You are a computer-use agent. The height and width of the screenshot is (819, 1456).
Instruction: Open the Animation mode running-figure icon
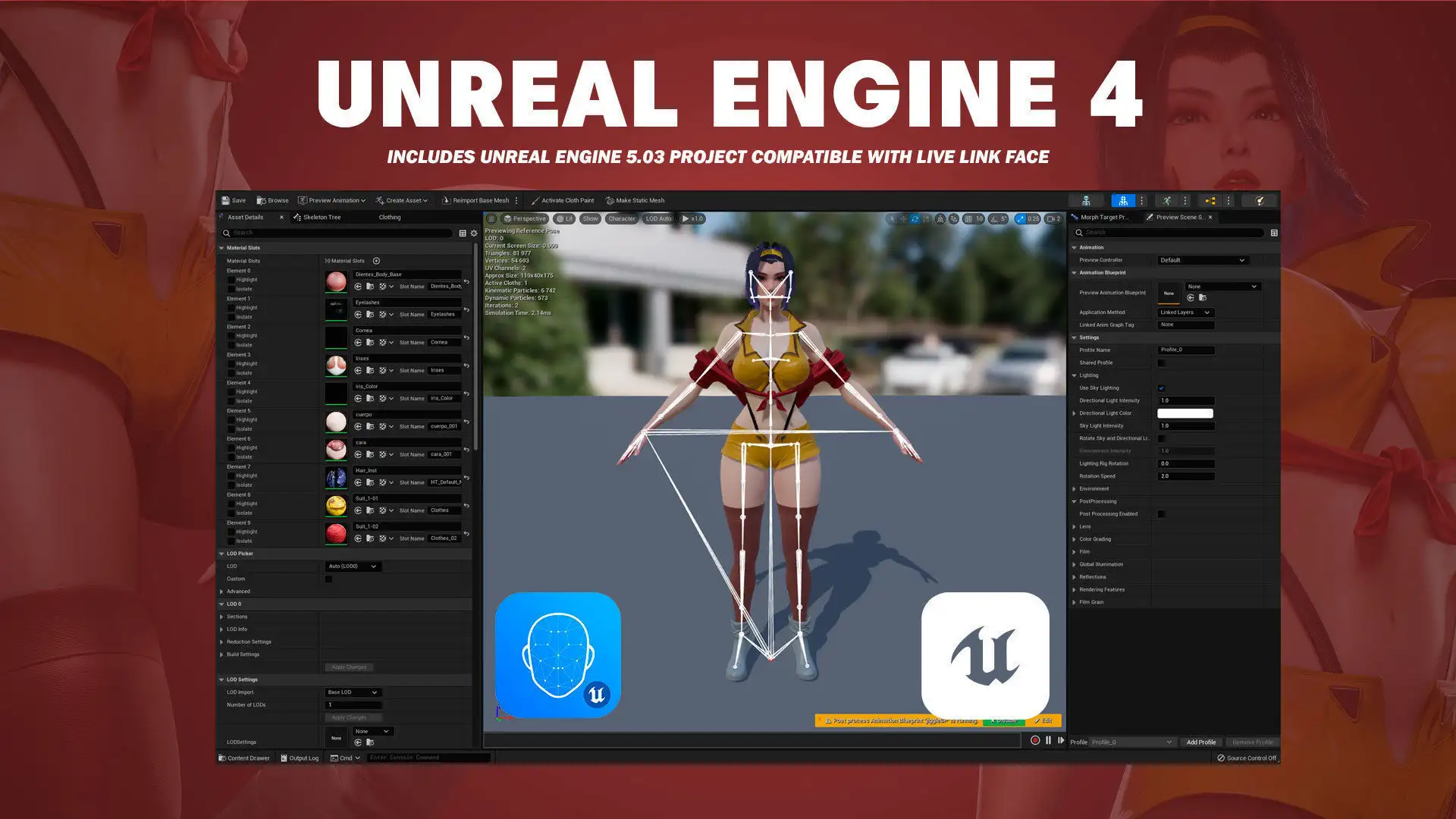[x=1167, y=201]
